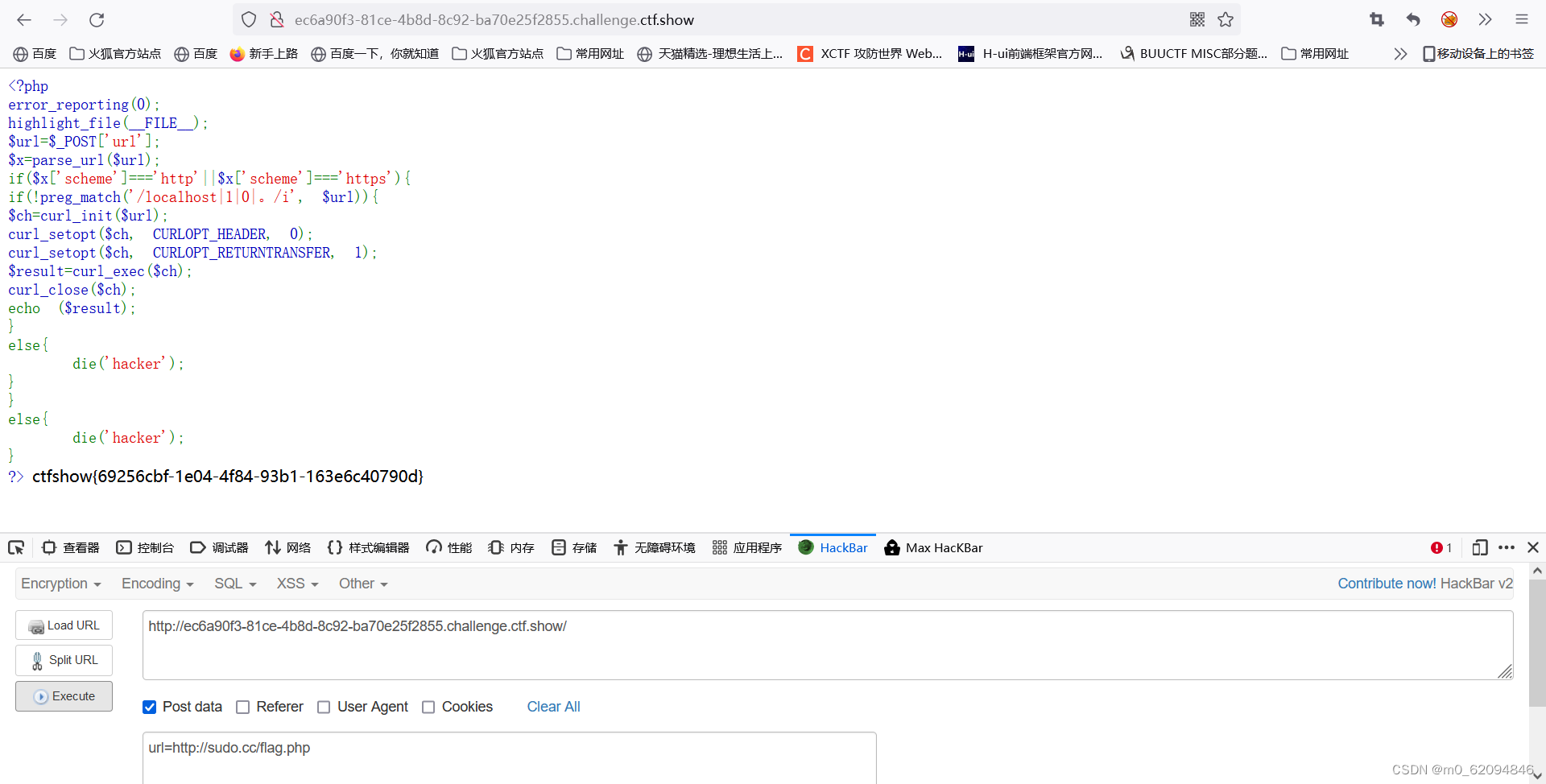Bookmark the page using the star icon
1546x784 pixels.
point(1226,19)
